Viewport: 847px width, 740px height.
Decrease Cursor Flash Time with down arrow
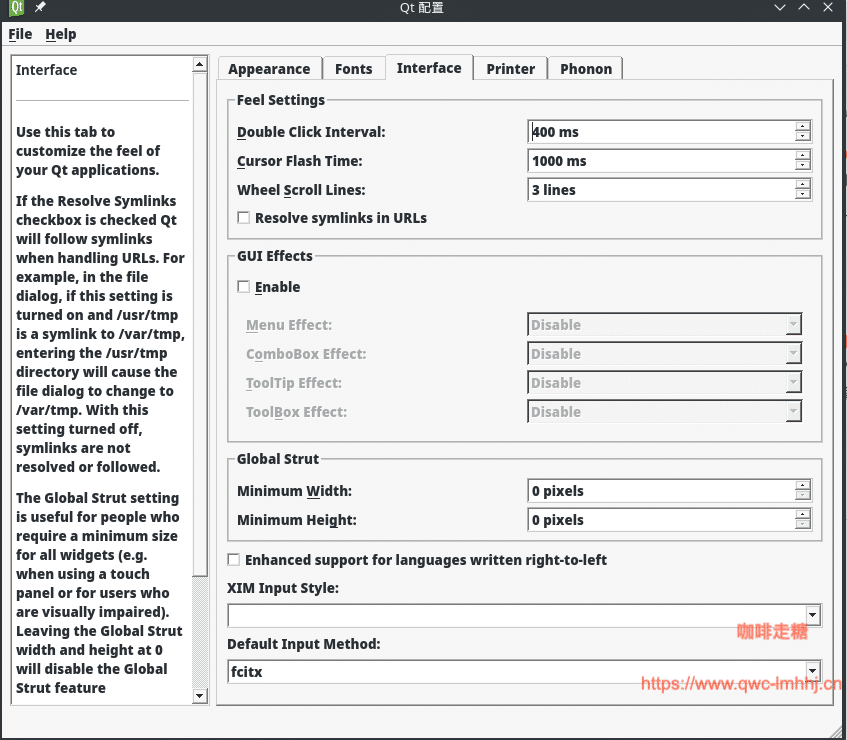pos(803,165)
